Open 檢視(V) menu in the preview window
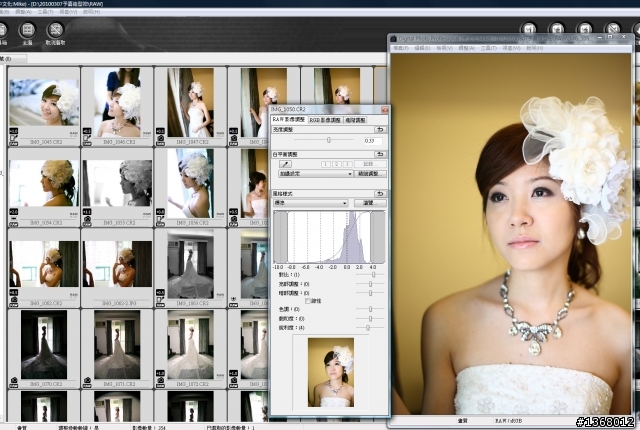Image resolution: width=640 pixels, height=430 pixels. (x=444, y=48)
